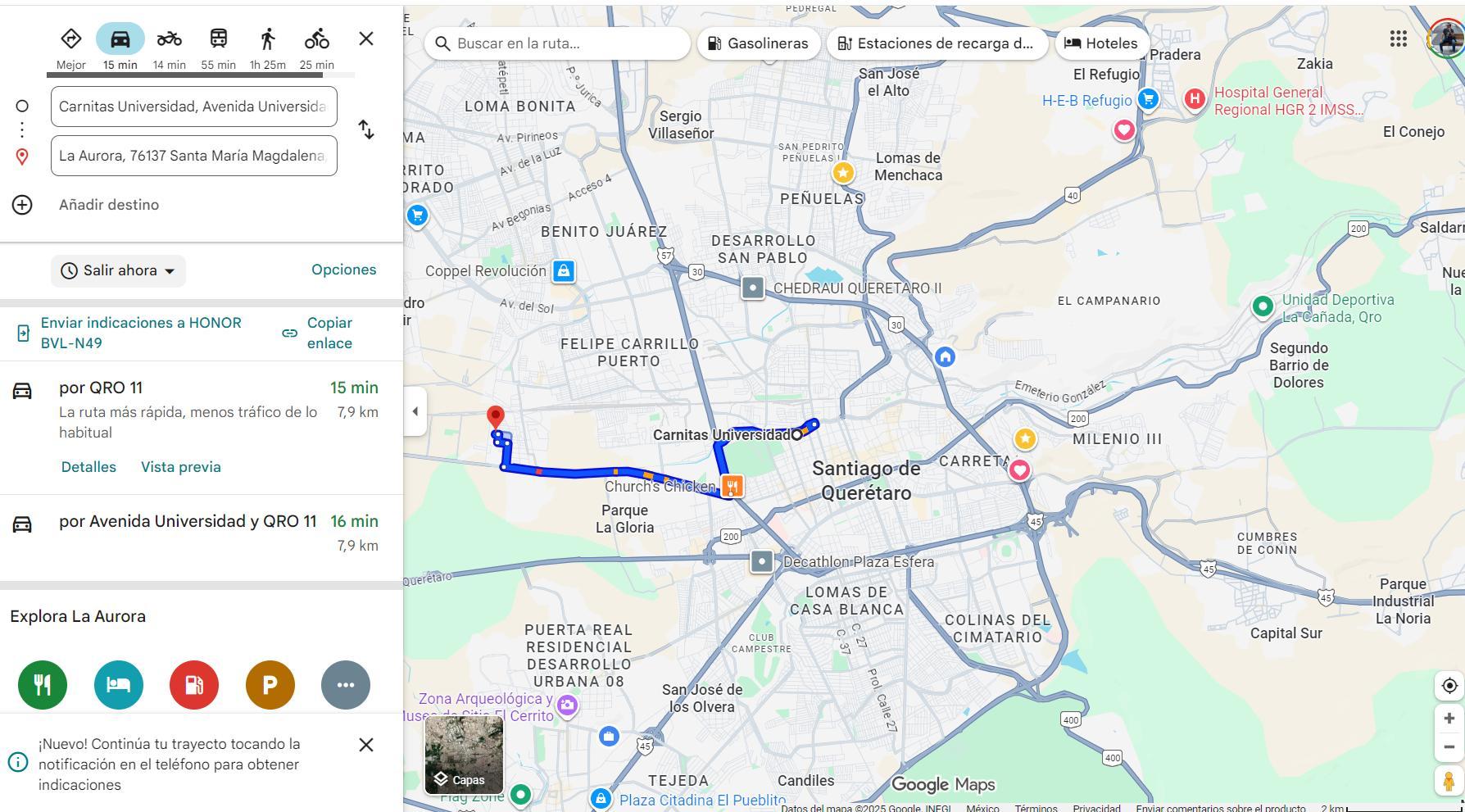Filter route by Gasolineras chip

click(758, 43)
